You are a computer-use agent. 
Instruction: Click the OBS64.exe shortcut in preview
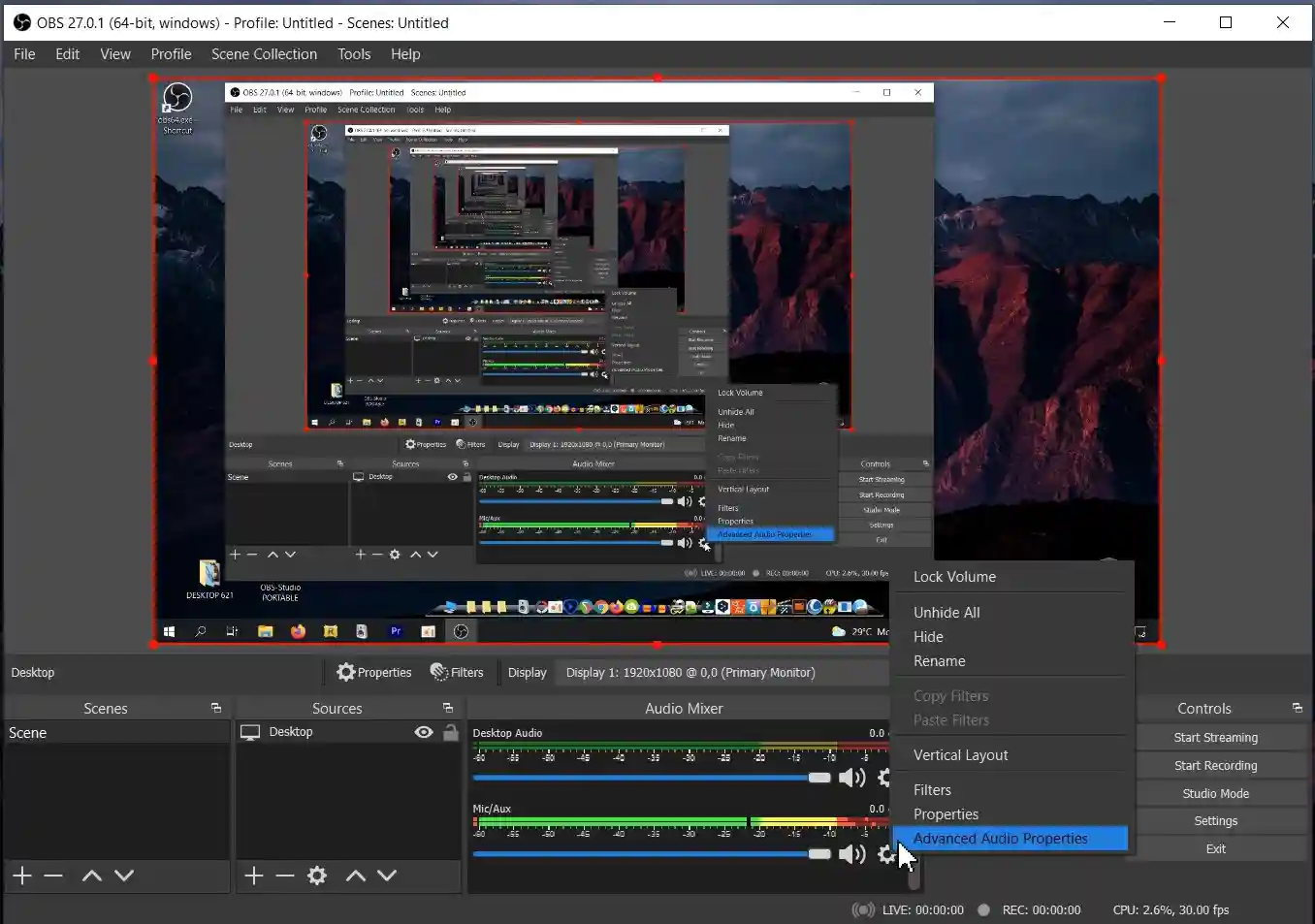click(176, 108)
